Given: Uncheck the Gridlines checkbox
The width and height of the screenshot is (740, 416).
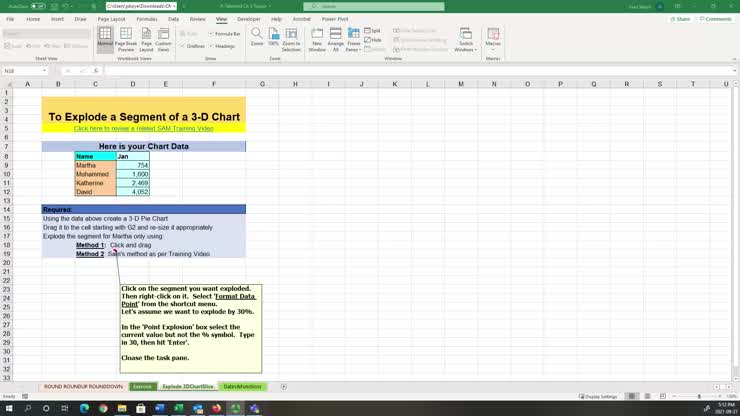Looking at the screenshot, I should 182,45.
